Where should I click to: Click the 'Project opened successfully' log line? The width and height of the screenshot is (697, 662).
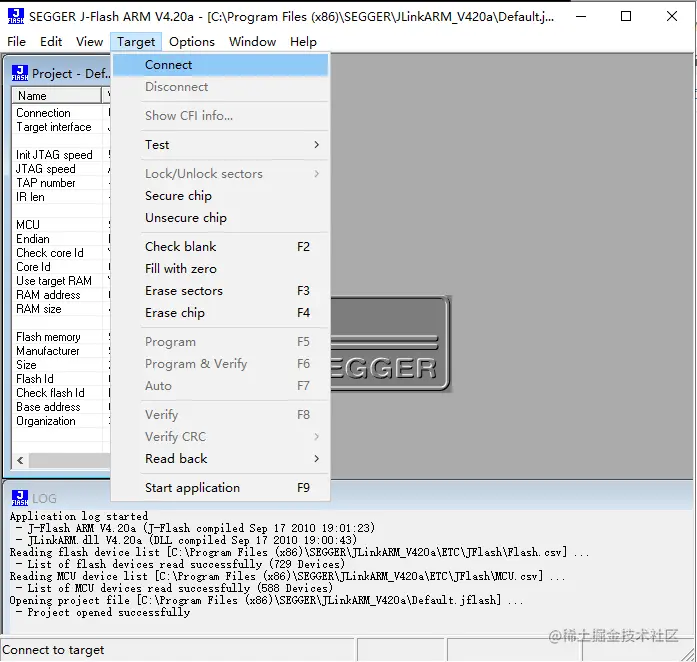tap(108, 613)
